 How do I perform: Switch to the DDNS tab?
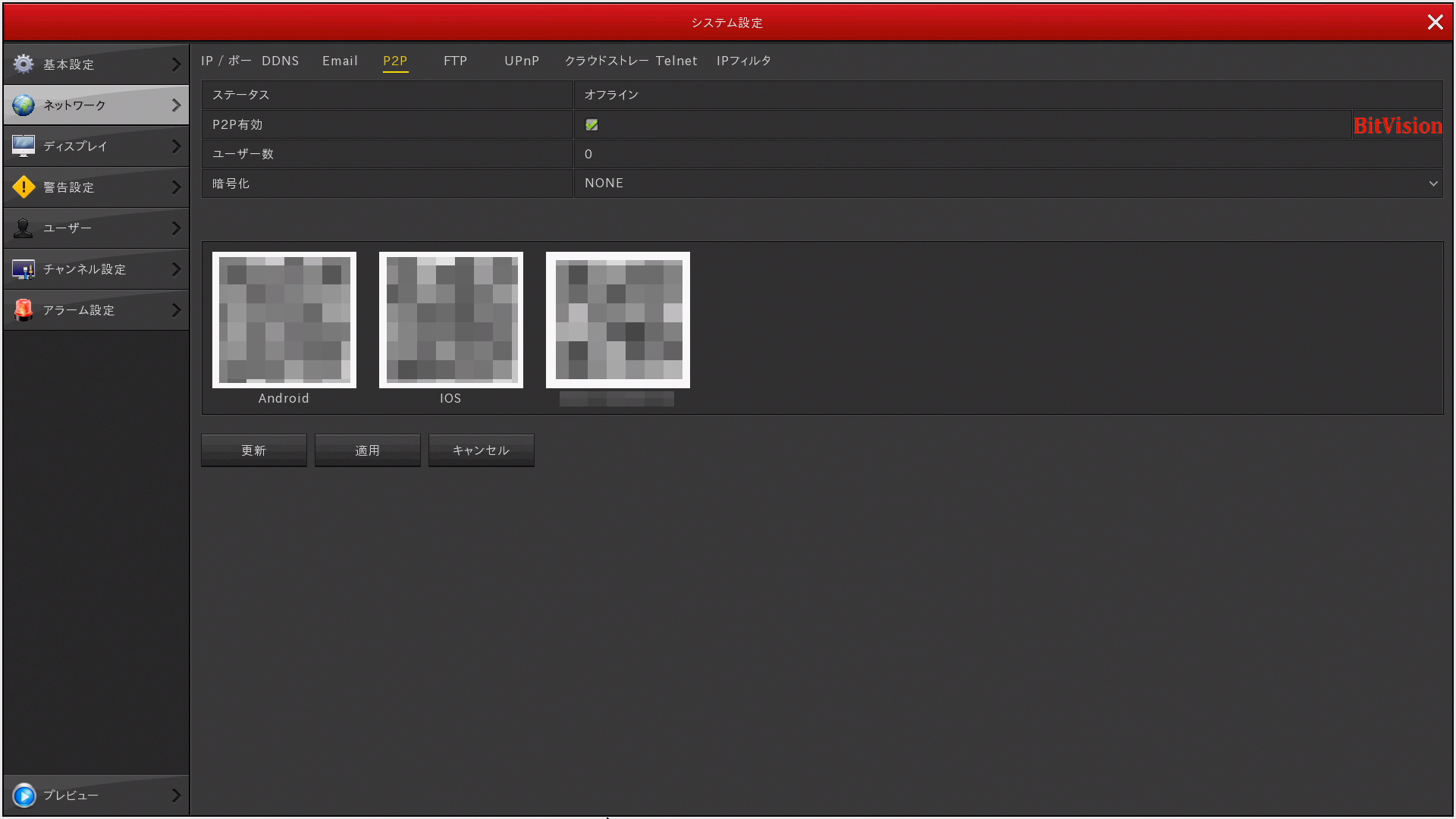pyautogui.click(x=281, y=61)
